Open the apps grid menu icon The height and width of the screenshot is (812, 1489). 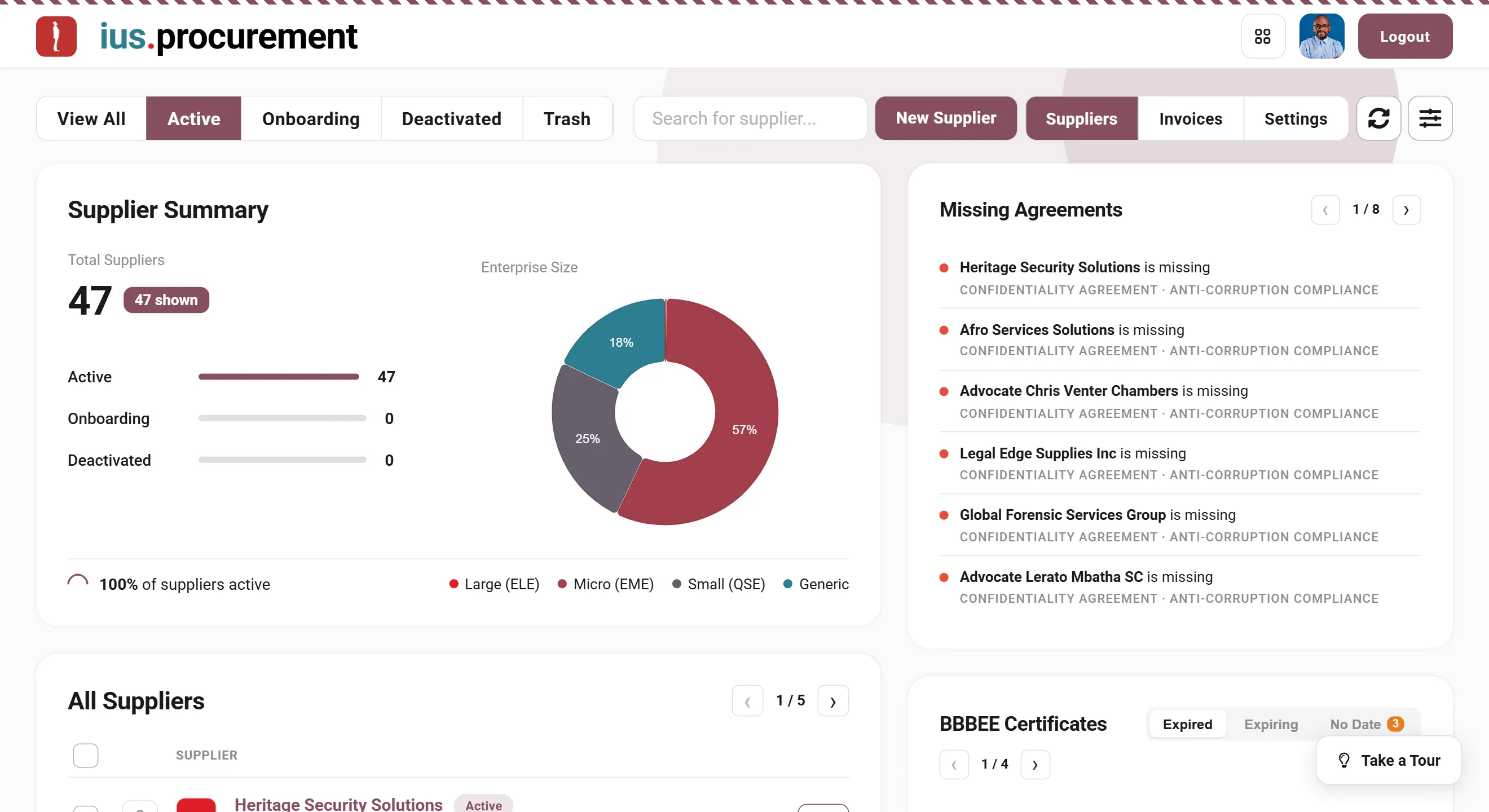pos(1262,37)
